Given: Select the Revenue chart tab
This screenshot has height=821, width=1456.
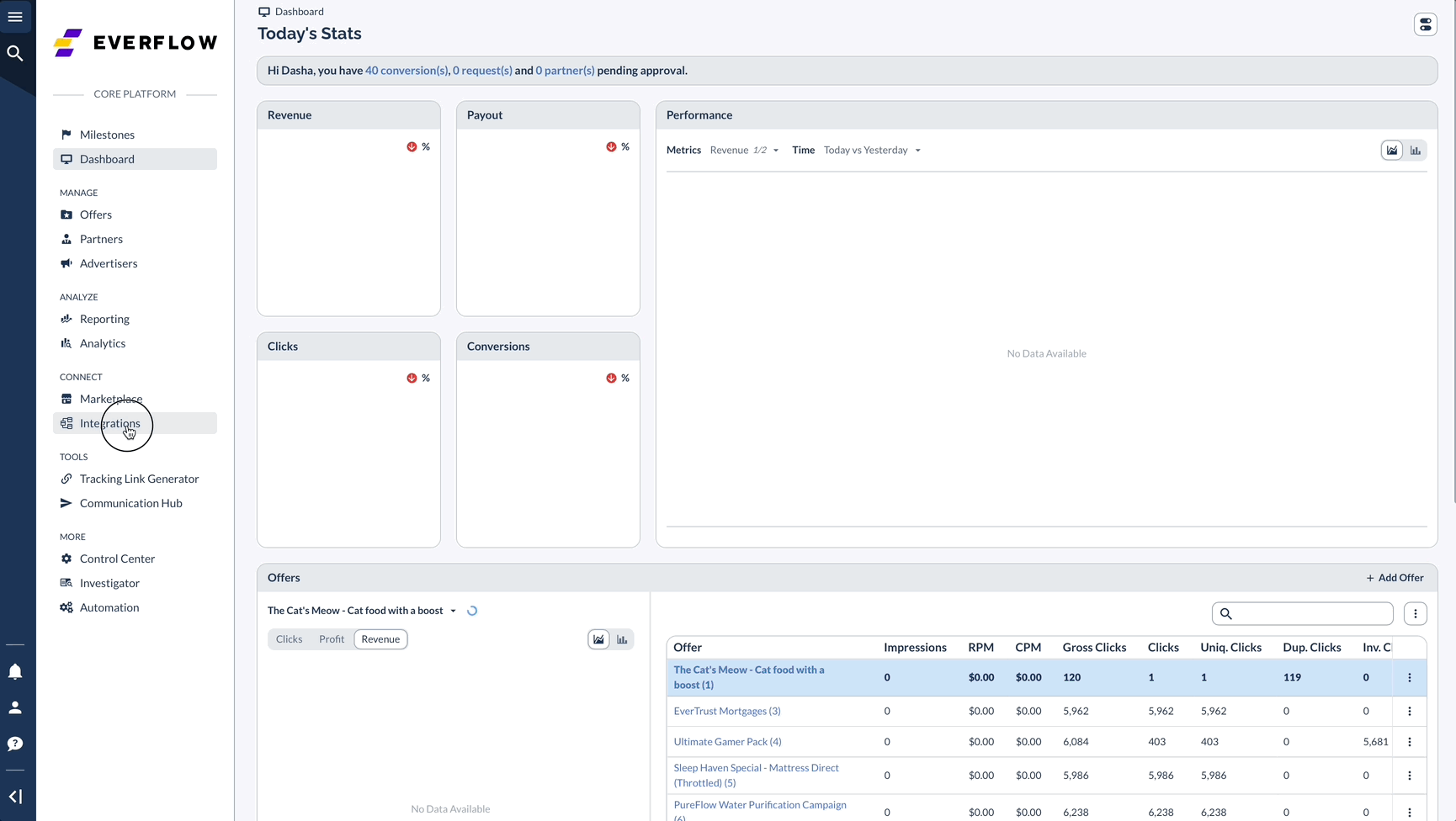Looking at the screenshot, I should click(x=380, y=639).
